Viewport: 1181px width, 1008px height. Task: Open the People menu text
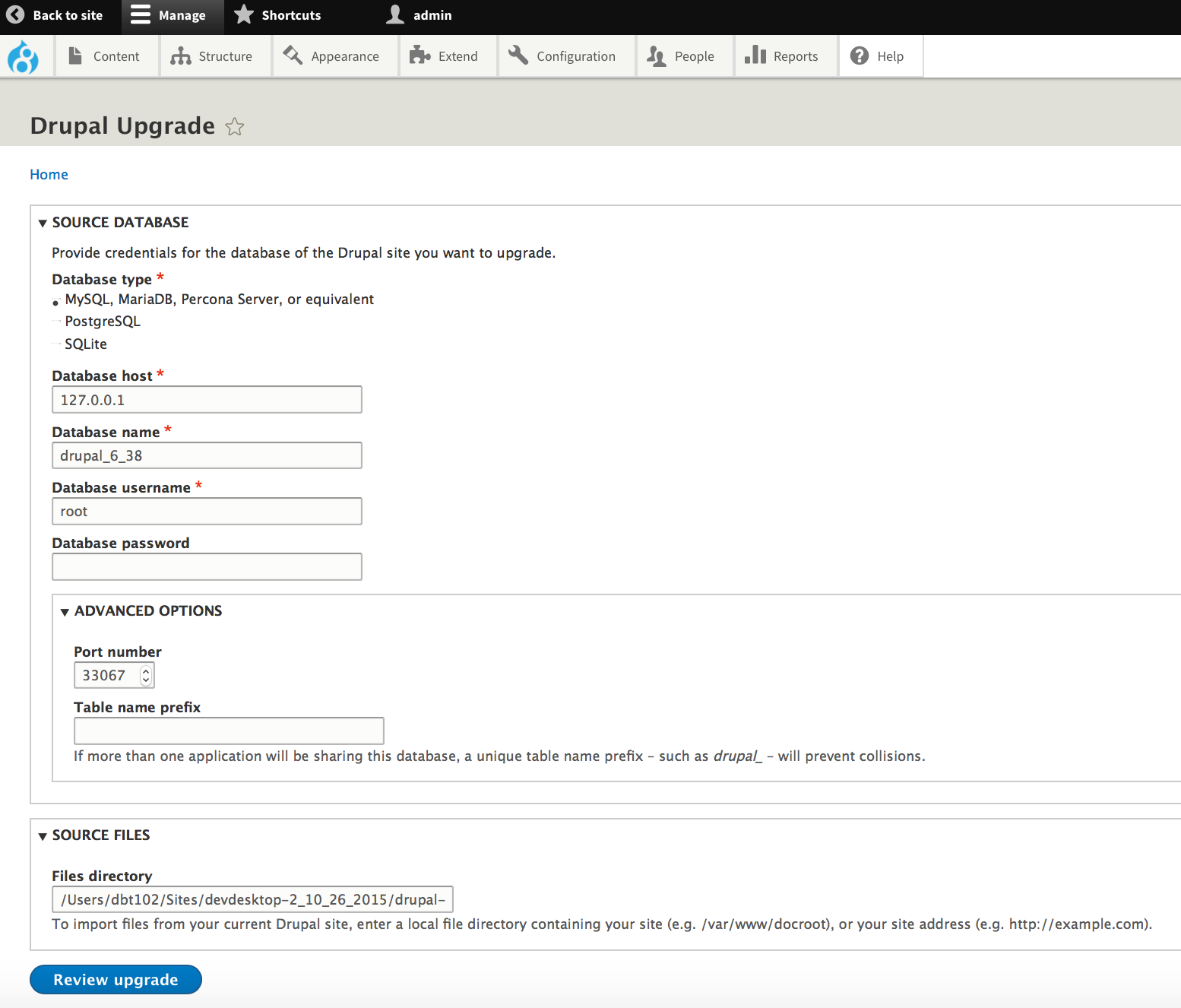(695, 56)
